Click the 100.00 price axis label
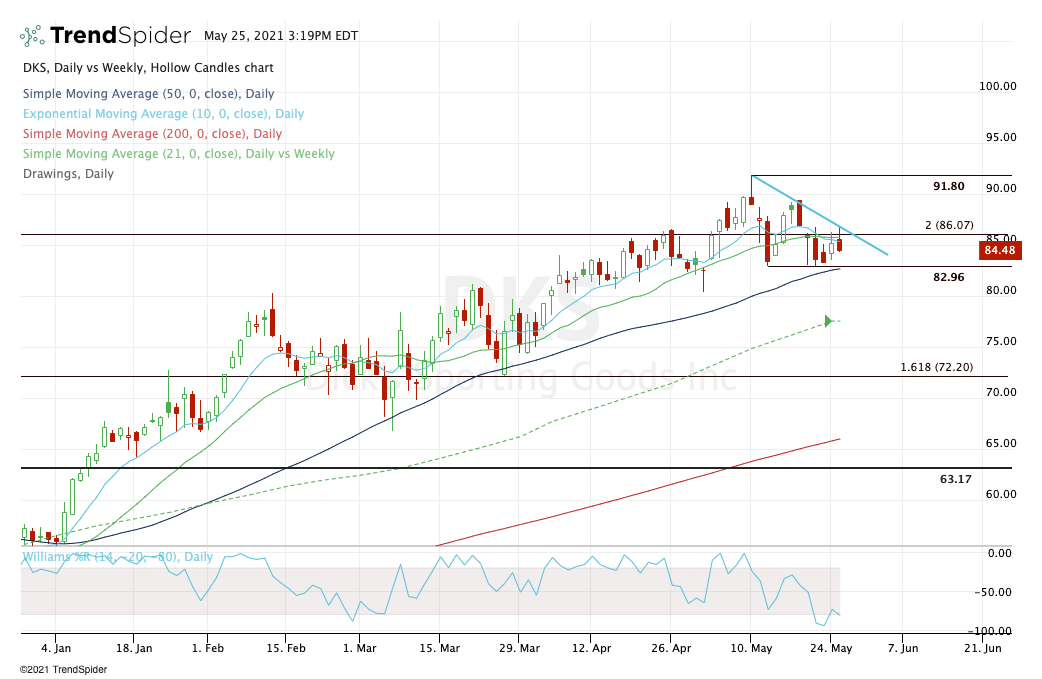 pyautogui.click(x=997, y=86)
